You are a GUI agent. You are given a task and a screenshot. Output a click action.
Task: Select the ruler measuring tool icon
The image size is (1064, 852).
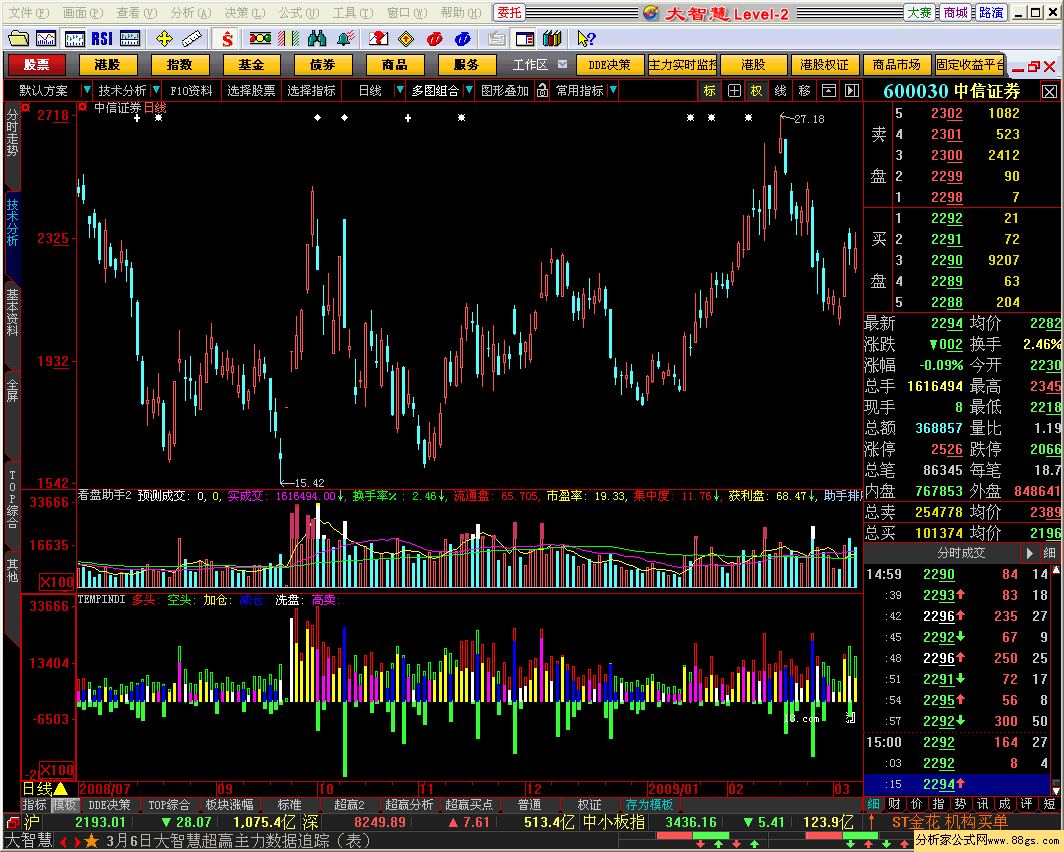tap(192, 39)
